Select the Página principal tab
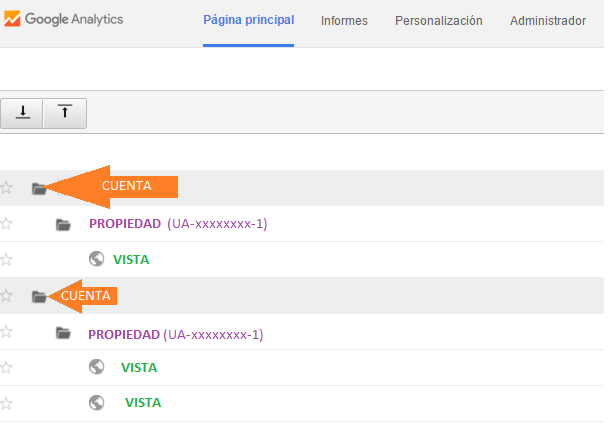Viewport: 614px width, 425px height. (248, 21)
